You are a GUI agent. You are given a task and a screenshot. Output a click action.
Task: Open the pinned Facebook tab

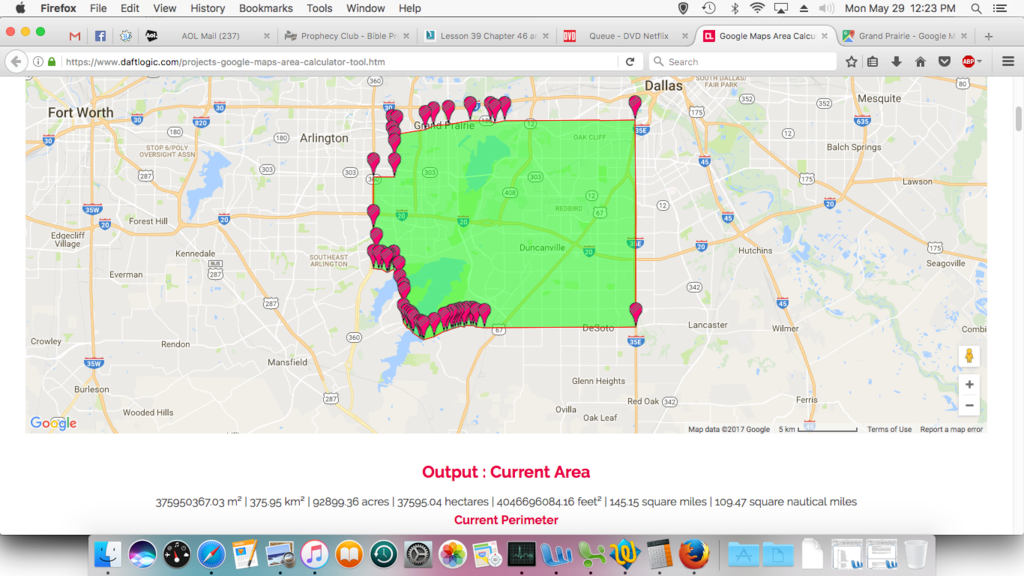coord(100,36)
